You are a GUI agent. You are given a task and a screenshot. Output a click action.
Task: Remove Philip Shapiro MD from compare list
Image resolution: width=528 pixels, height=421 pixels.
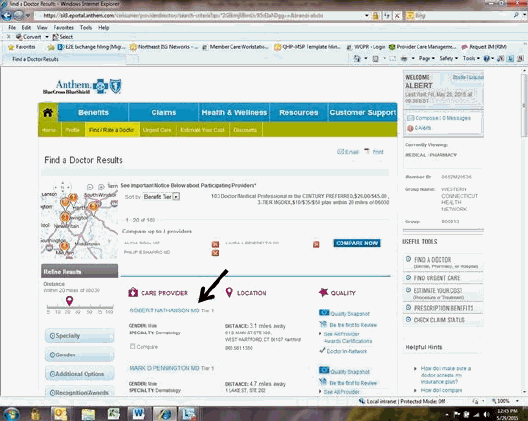pyautogui.click(x=215, y=253)
